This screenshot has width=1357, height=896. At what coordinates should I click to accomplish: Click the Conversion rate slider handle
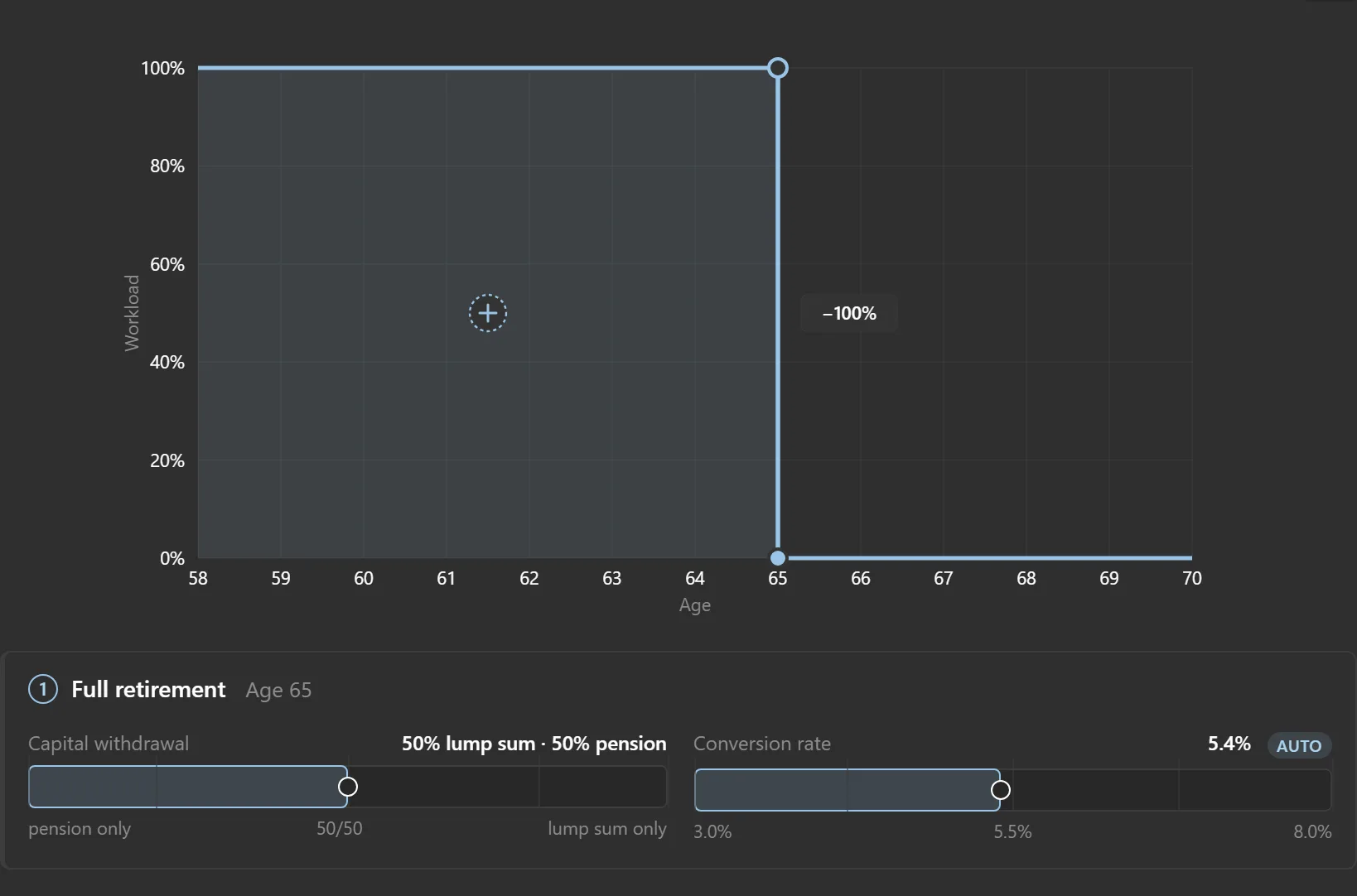tap(1001, 790)
